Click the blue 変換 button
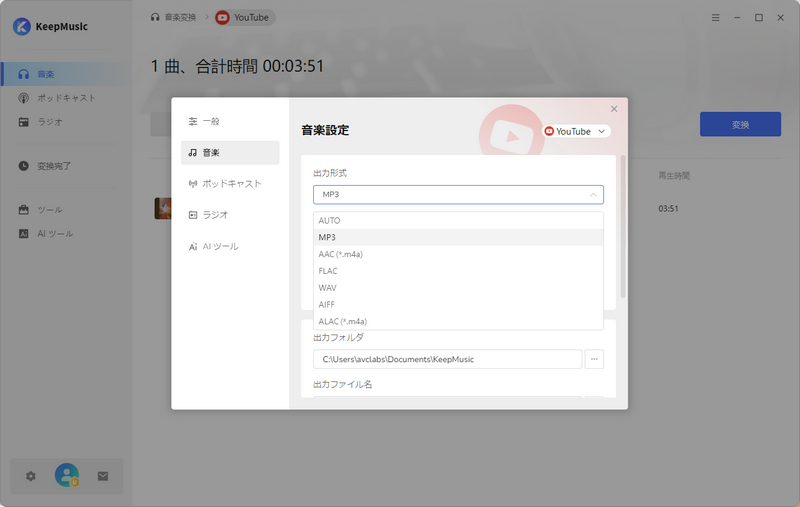The height and width of the screenshot is (507, 800). pyautogui.click(x=740, y=124)
